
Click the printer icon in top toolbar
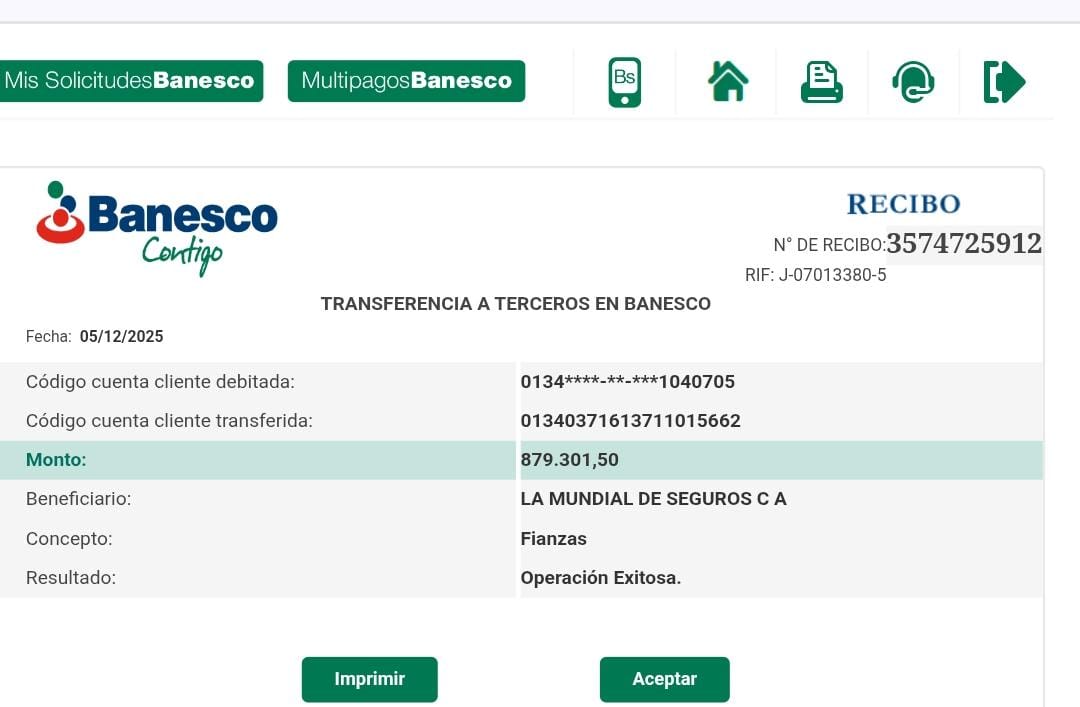click(821, 81)
